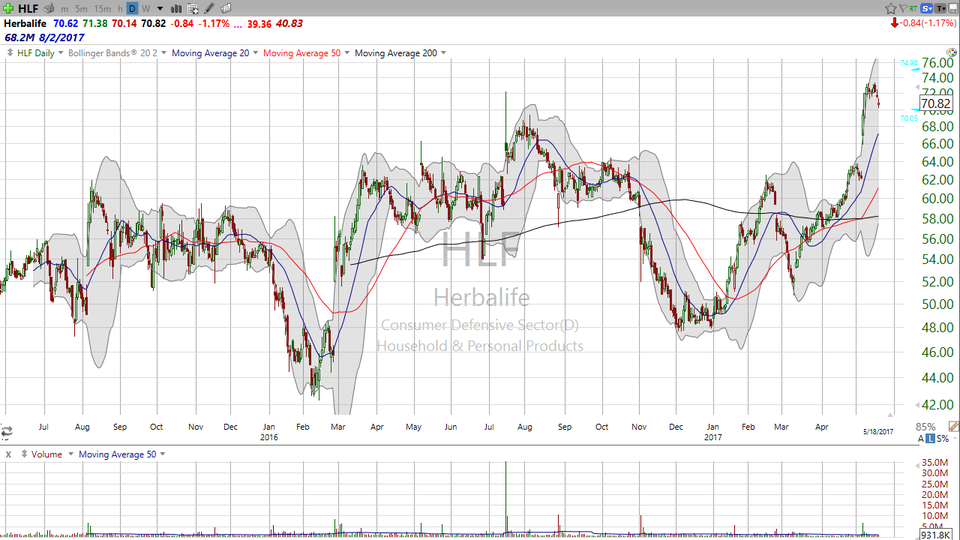
Task: Click the 35.0M volume scale label
Action: click(935, 462)
